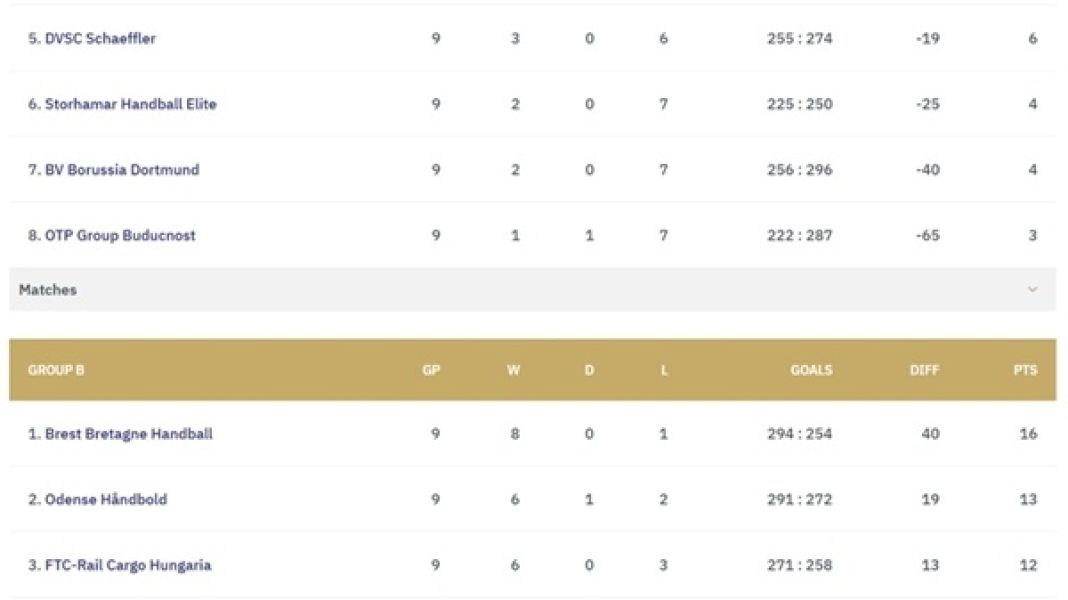Click the GOALS column header
Viewport: 1068px width, 600px height.
811,370
